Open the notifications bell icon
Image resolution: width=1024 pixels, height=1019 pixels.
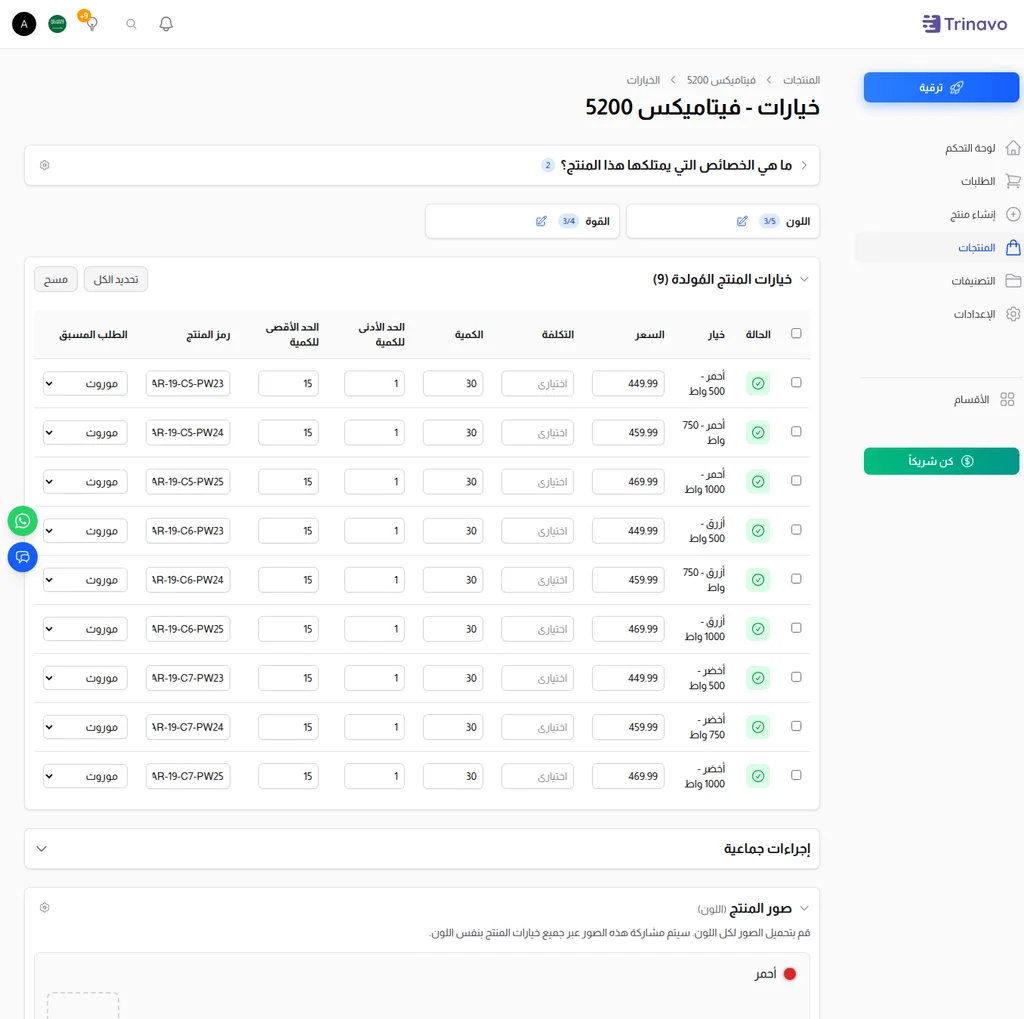(x=166, y=24)
